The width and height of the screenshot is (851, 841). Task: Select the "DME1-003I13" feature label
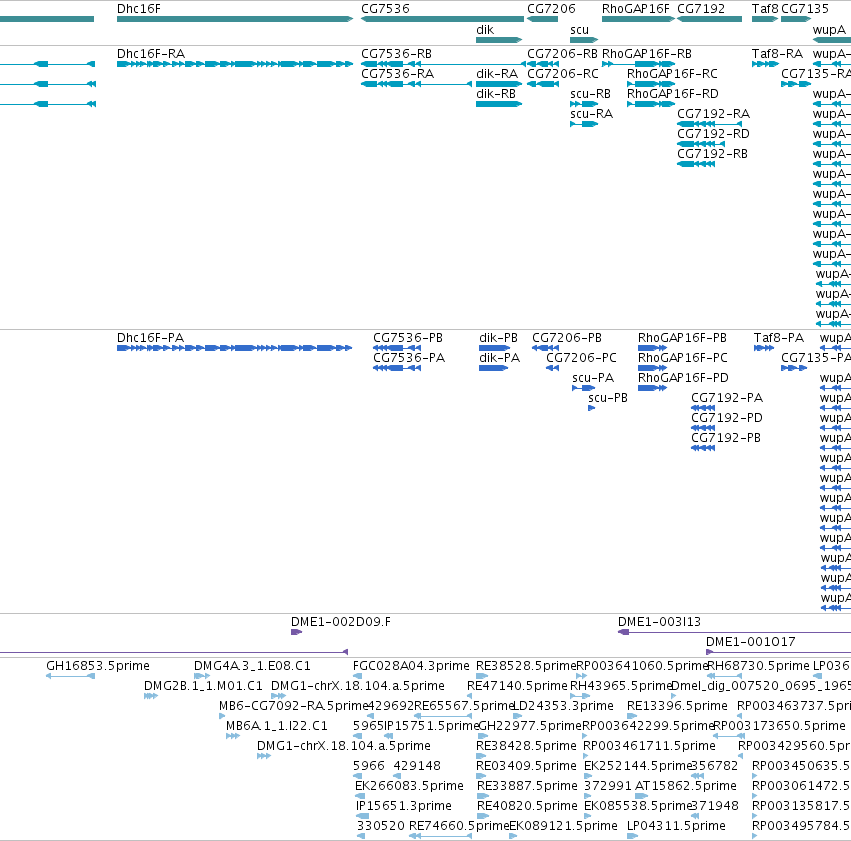[x=660, y=622]
